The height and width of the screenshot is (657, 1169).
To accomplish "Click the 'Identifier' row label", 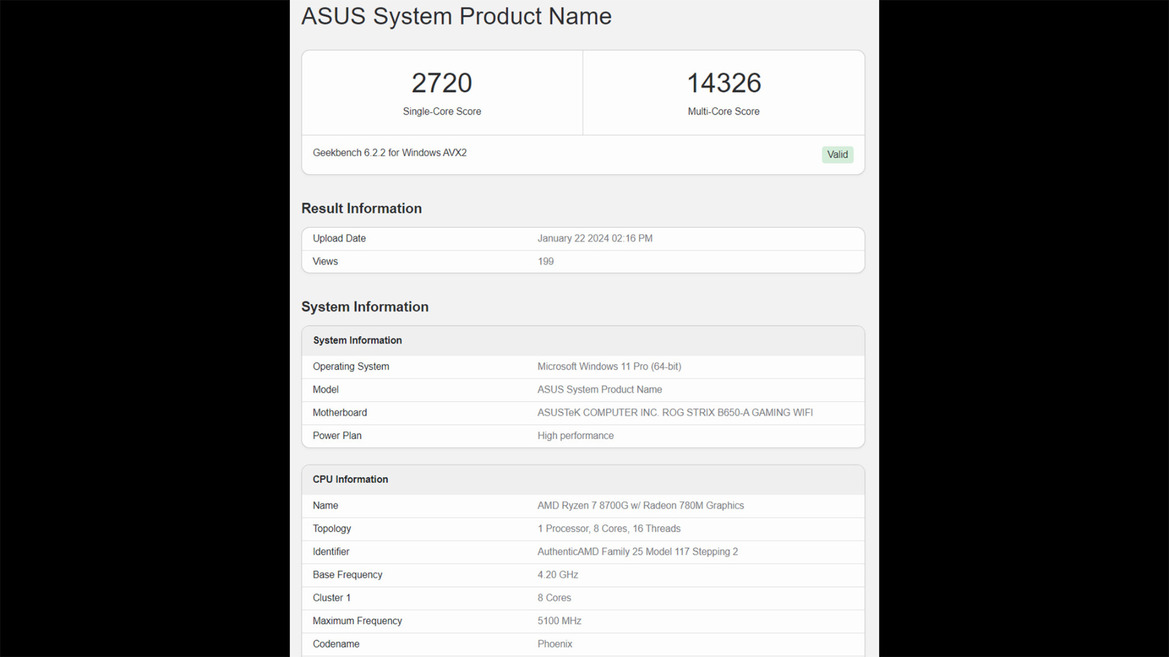I will [x=331, y=553].
